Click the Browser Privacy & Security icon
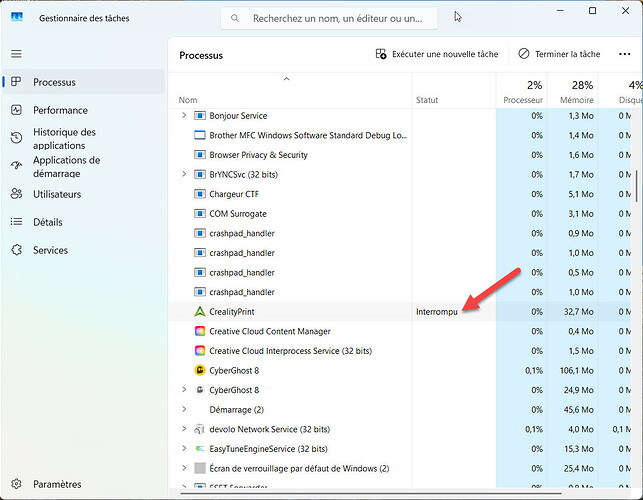Screen dimensions: 643x500 pos(200,155)
